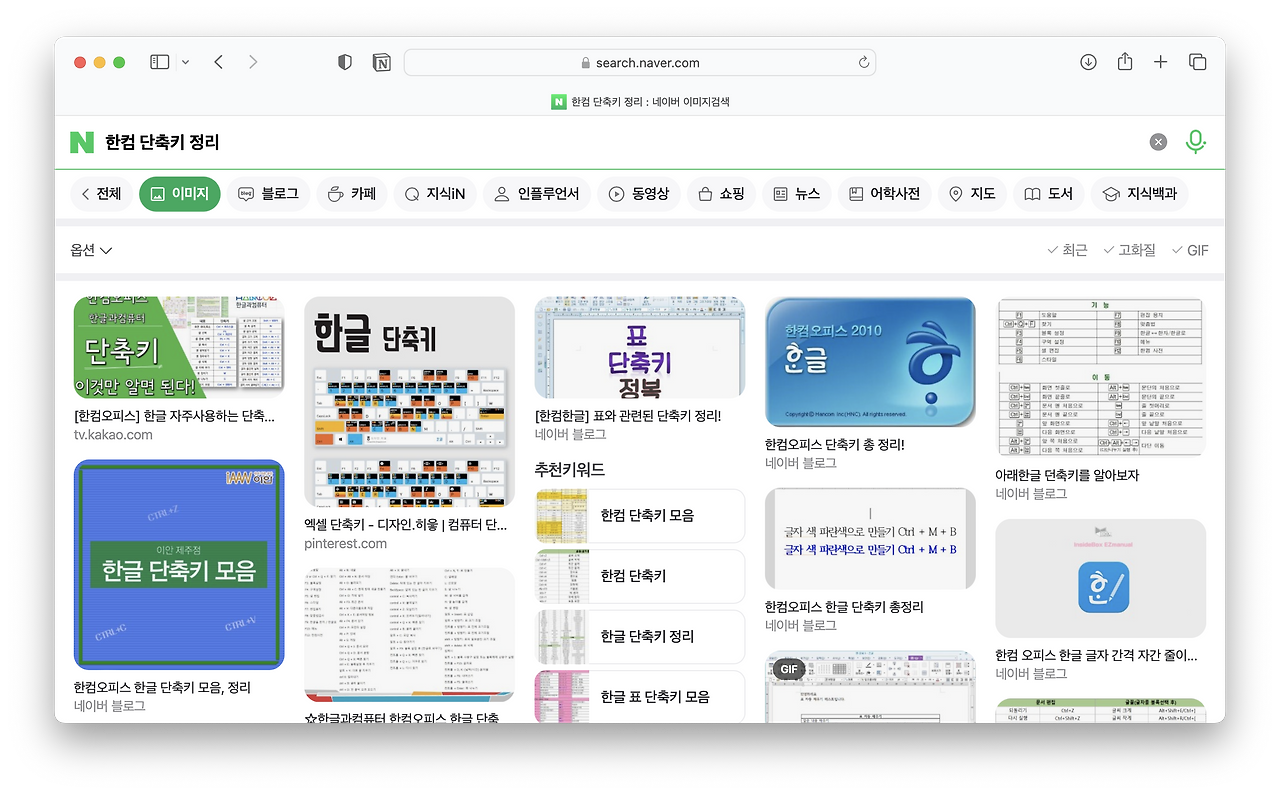Switch to the 블로그 search tab
The height and width of the screenshot is (795, 1280).
click(267, 194)
